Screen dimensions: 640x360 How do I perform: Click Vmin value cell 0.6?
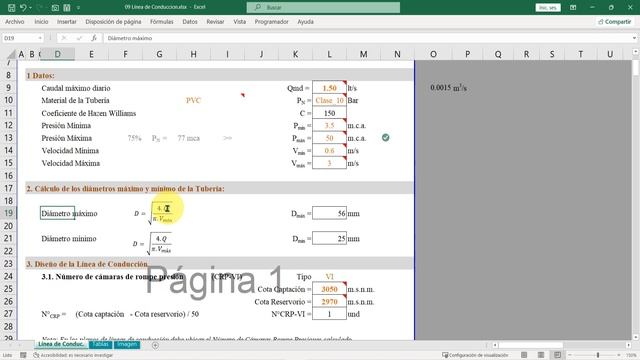[x=329, y=151]
